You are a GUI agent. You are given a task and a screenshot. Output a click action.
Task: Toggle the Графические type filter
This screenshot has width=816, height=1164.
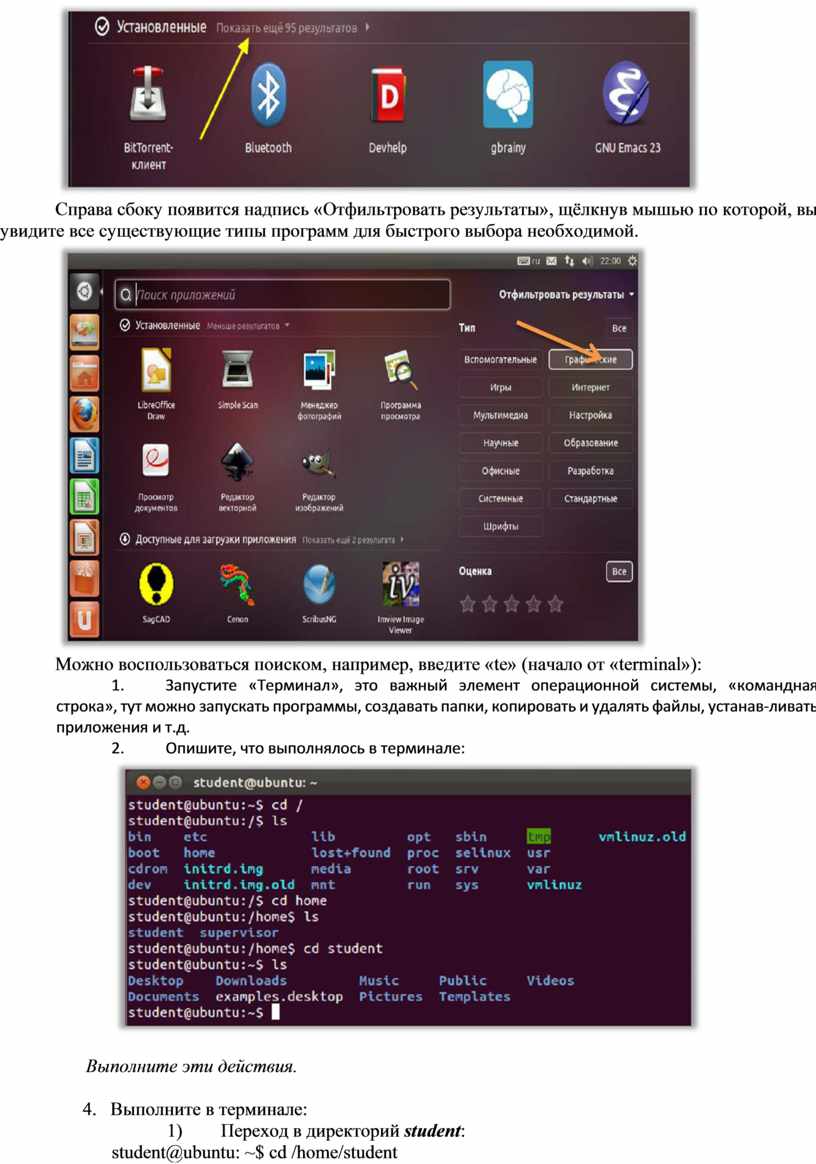[590, 359]
